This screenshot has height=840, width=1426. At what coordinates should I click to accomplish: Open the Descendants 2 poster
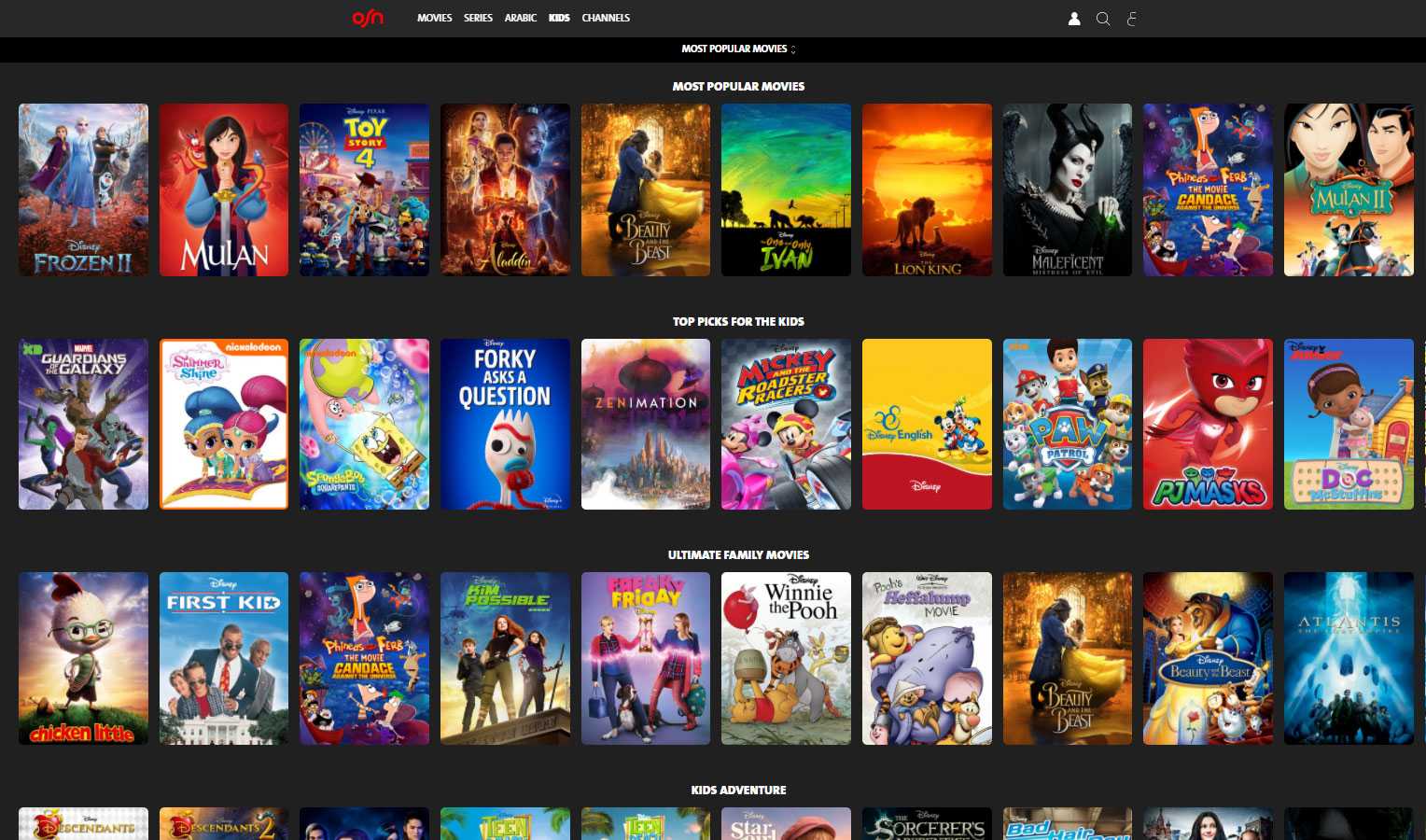224,823
